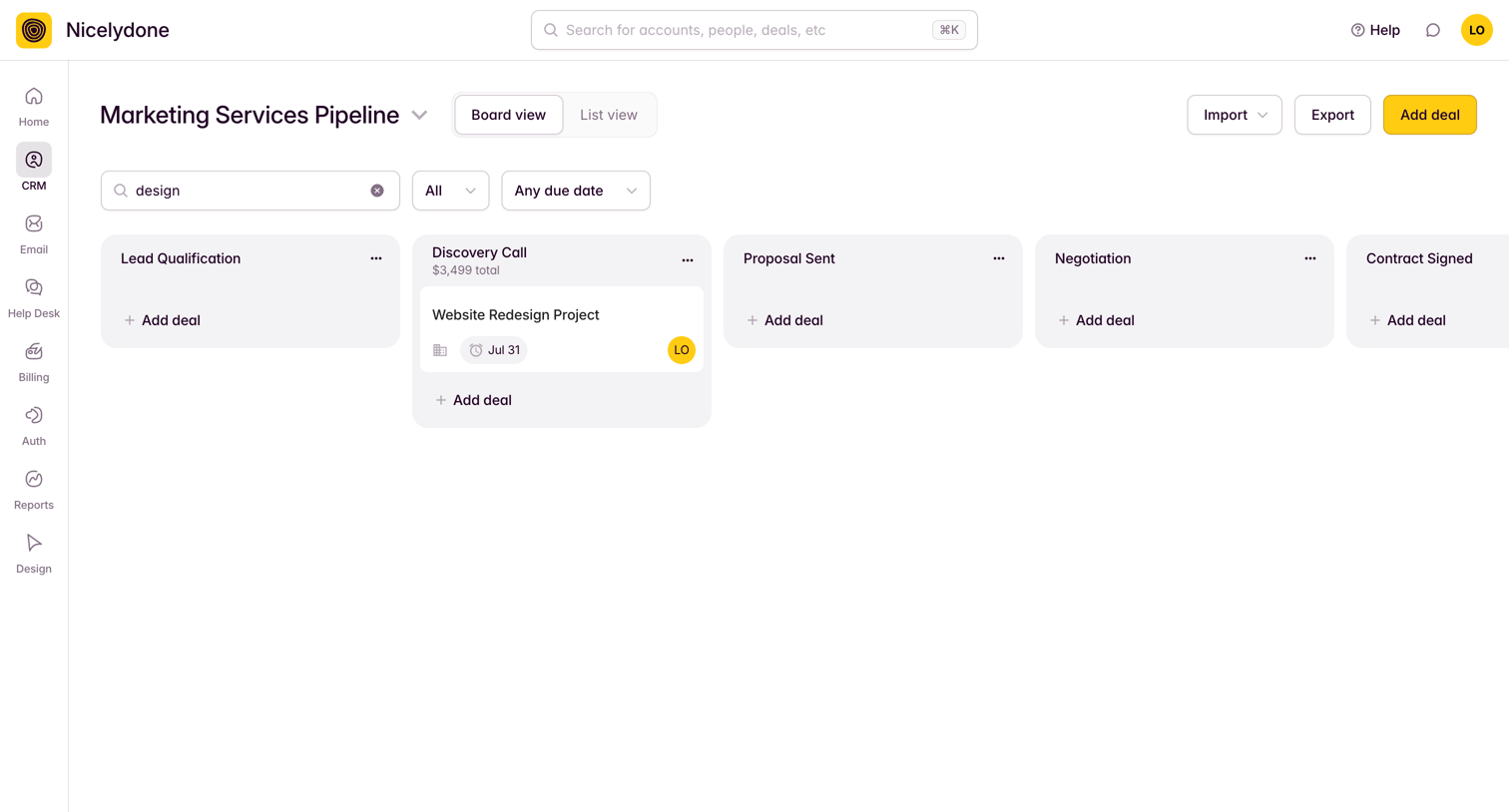
Task: Click Help in the top bar
Action: point(1375,30)
